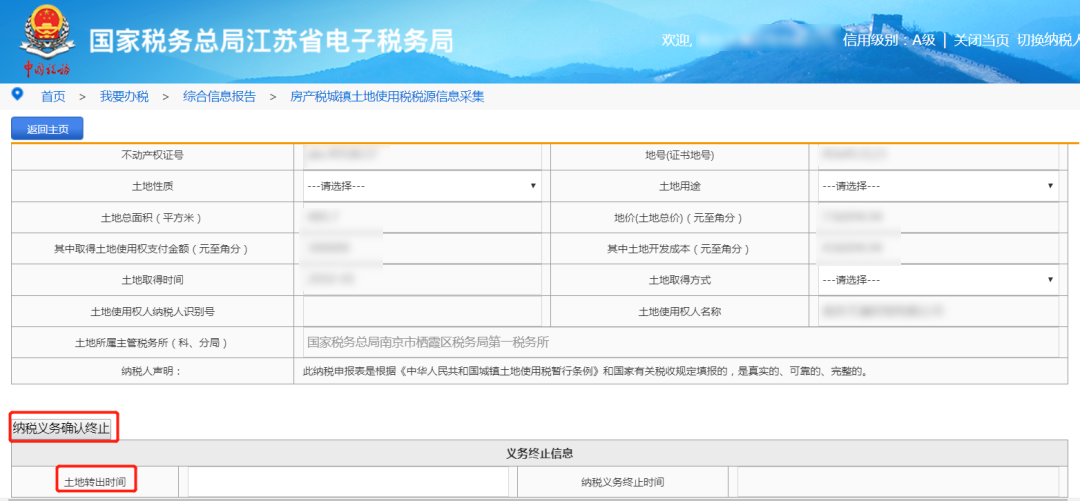Open the 土地取得方式 dropdown
This screenshot has height=501, width=1080.
point(937,280)
